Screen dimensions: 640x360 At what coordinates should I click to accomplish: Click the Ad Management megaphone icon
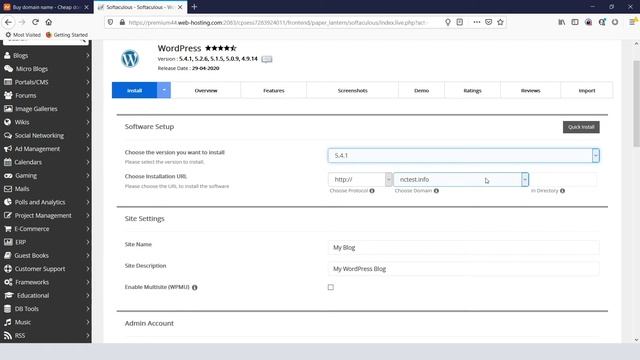coord(8,149)
